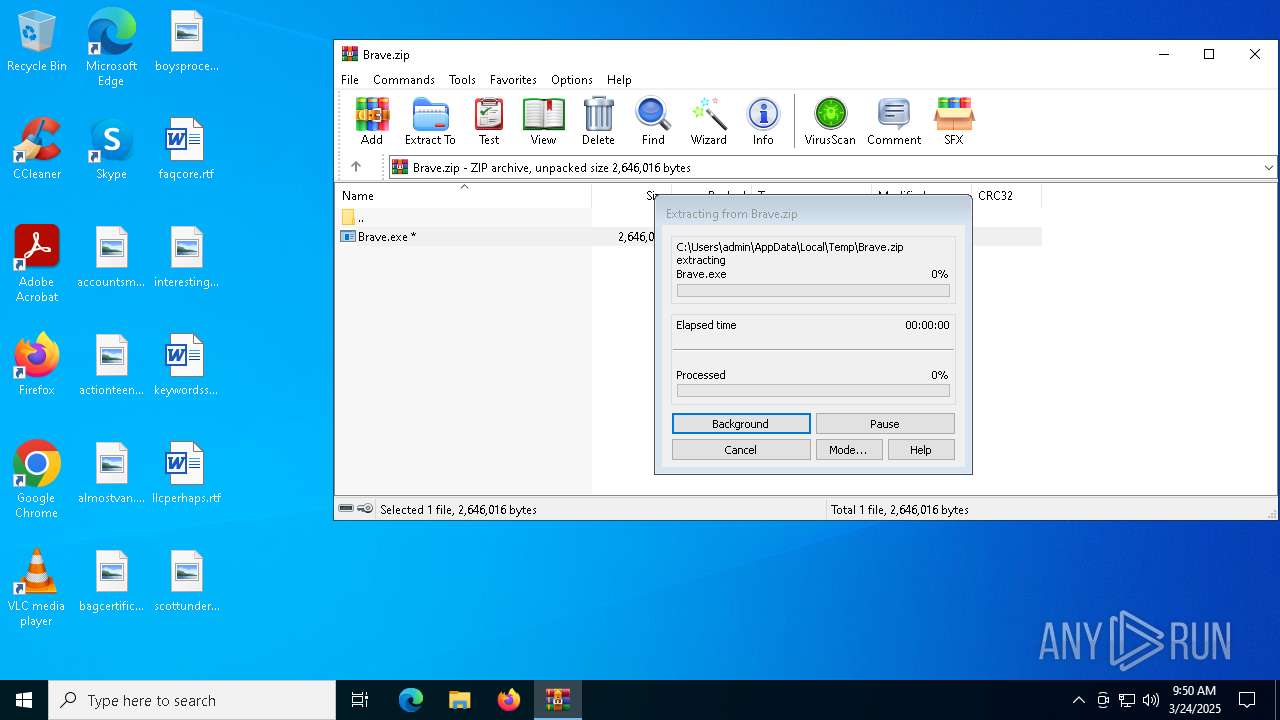Show hidden system tray icons
Screen dimensions: 1280x720
click(x=1078, y=700)
